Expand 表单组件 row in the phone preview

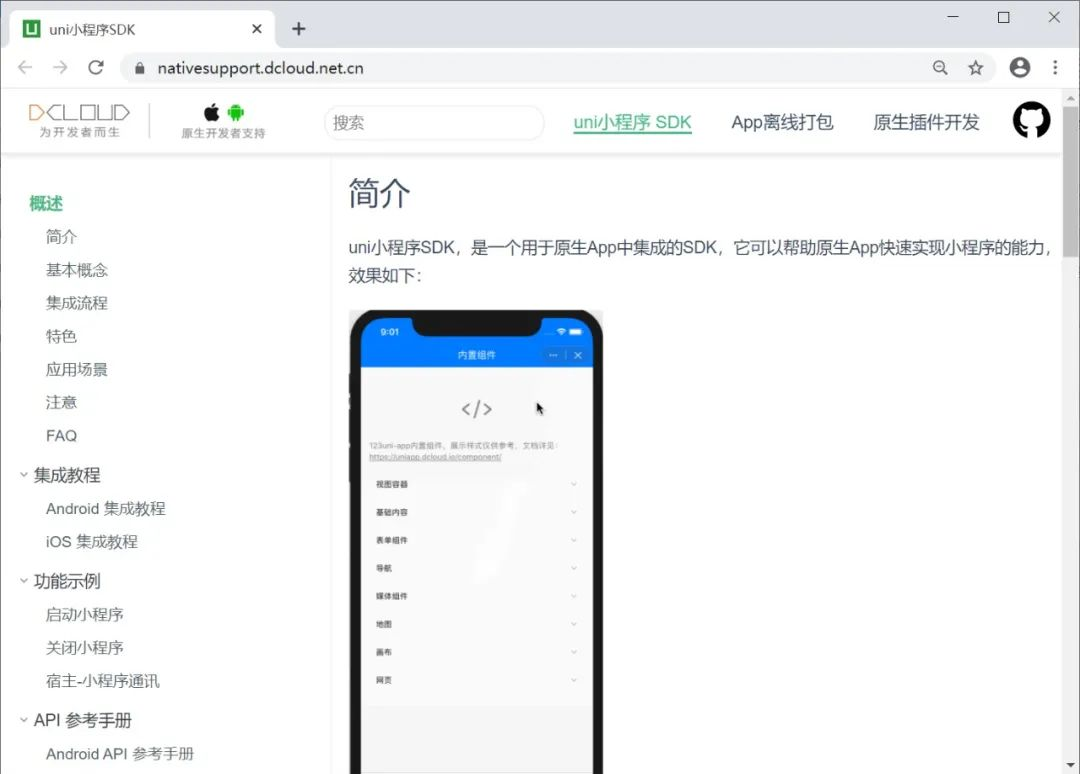pyautogui.click(x=476, y=541)
